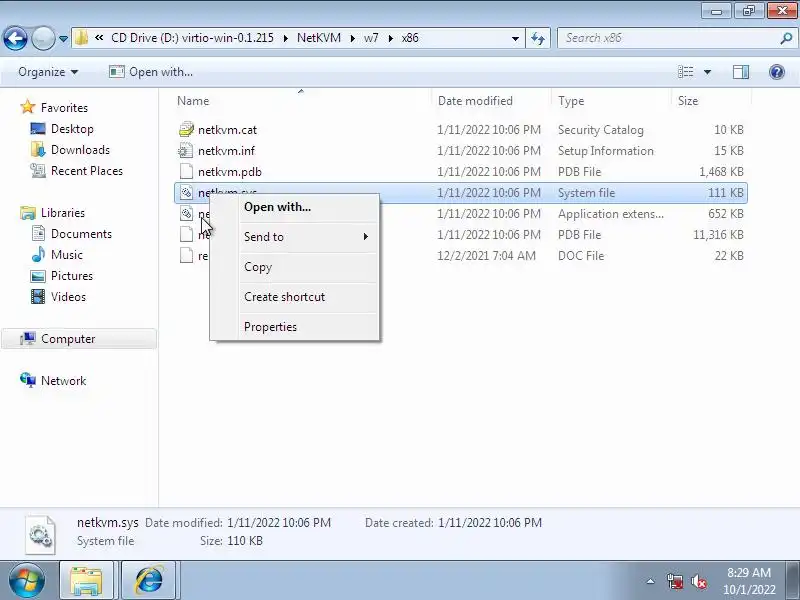Click netkvm.cat file name
The height and width of the screenshot is (600, 800).
tap(227, 130)
